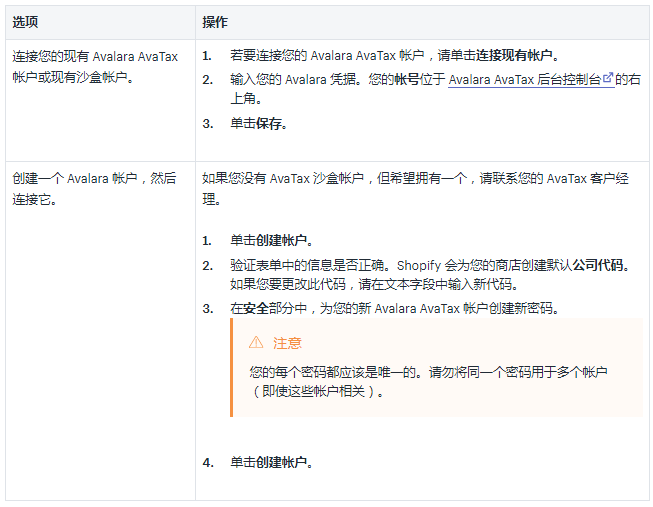The width and height of the screenshot is (653, 507).
Task: Click the text 验证表单中的信息是否正确
Action: click(x=307, y=265)
